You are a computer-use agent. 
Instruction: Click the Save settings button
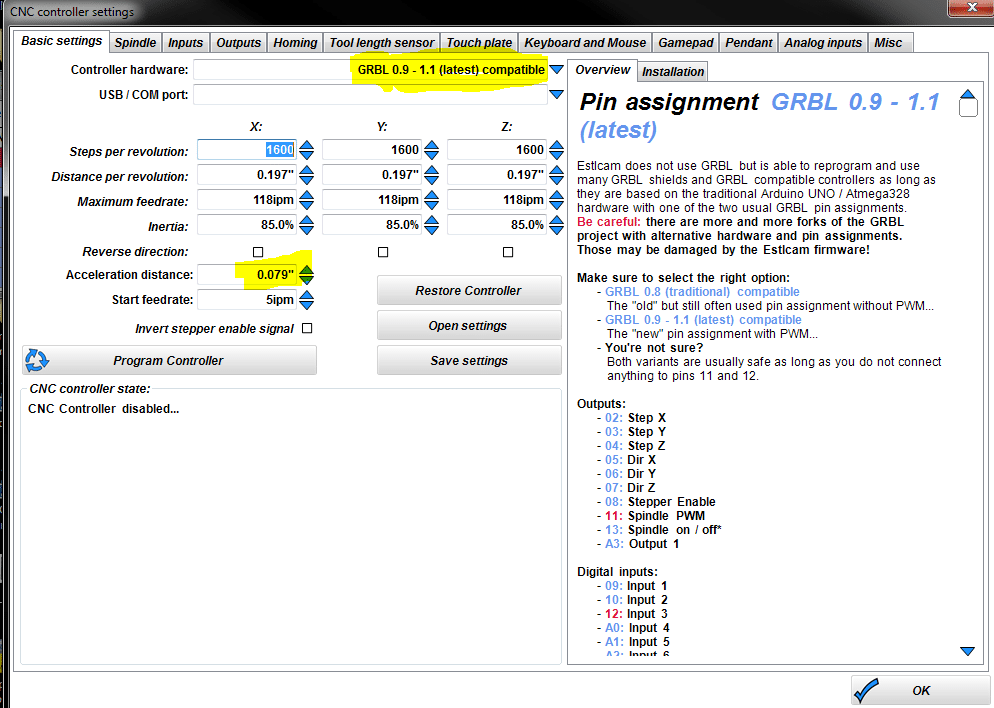[469, 360]
